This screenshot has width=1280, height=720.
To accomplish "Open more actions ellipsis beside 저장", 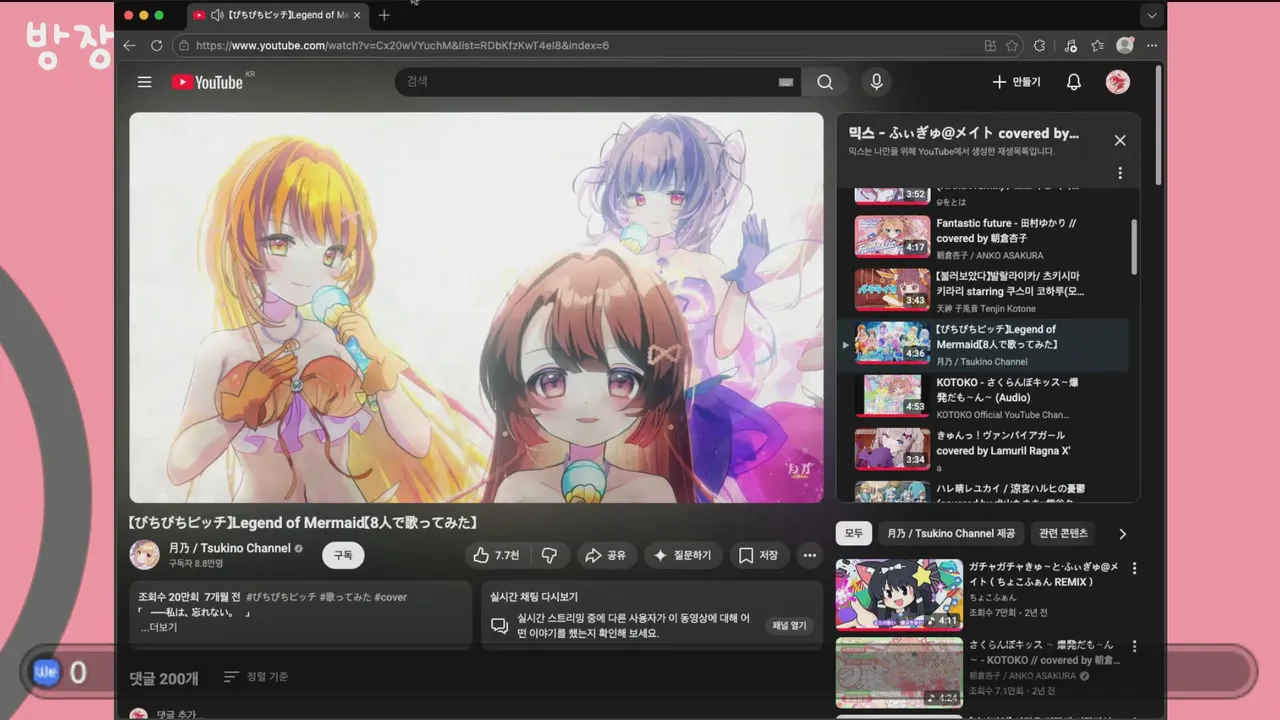I will pyautogui.click(x=809, y=555).
